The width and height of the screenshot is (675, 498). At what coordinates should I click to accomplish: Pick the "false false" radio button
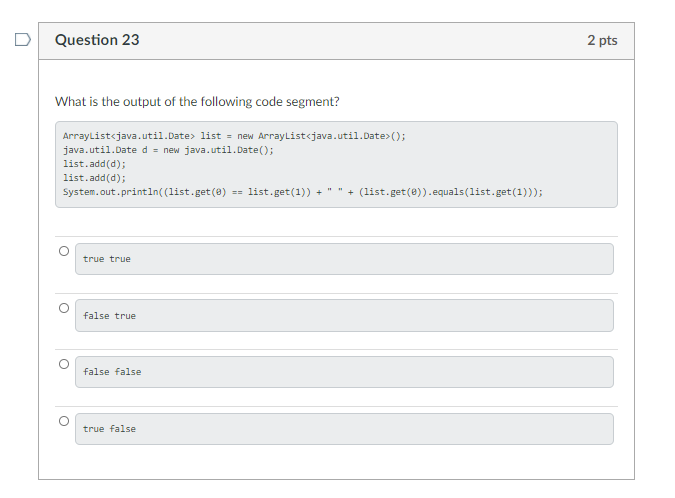coord(64,364)
